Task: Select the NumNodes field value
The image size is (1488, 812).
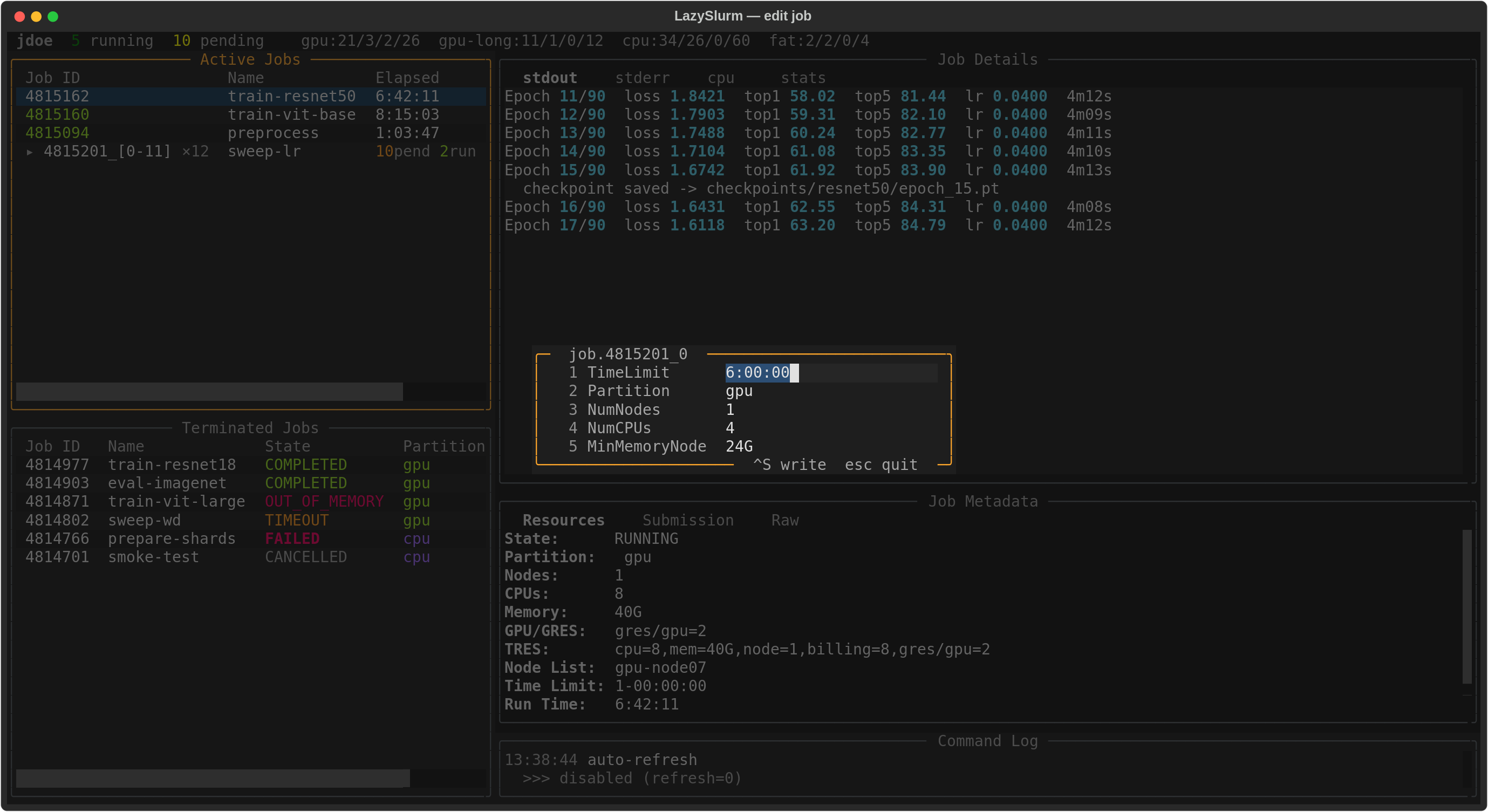Action: [x=729, y=410]
